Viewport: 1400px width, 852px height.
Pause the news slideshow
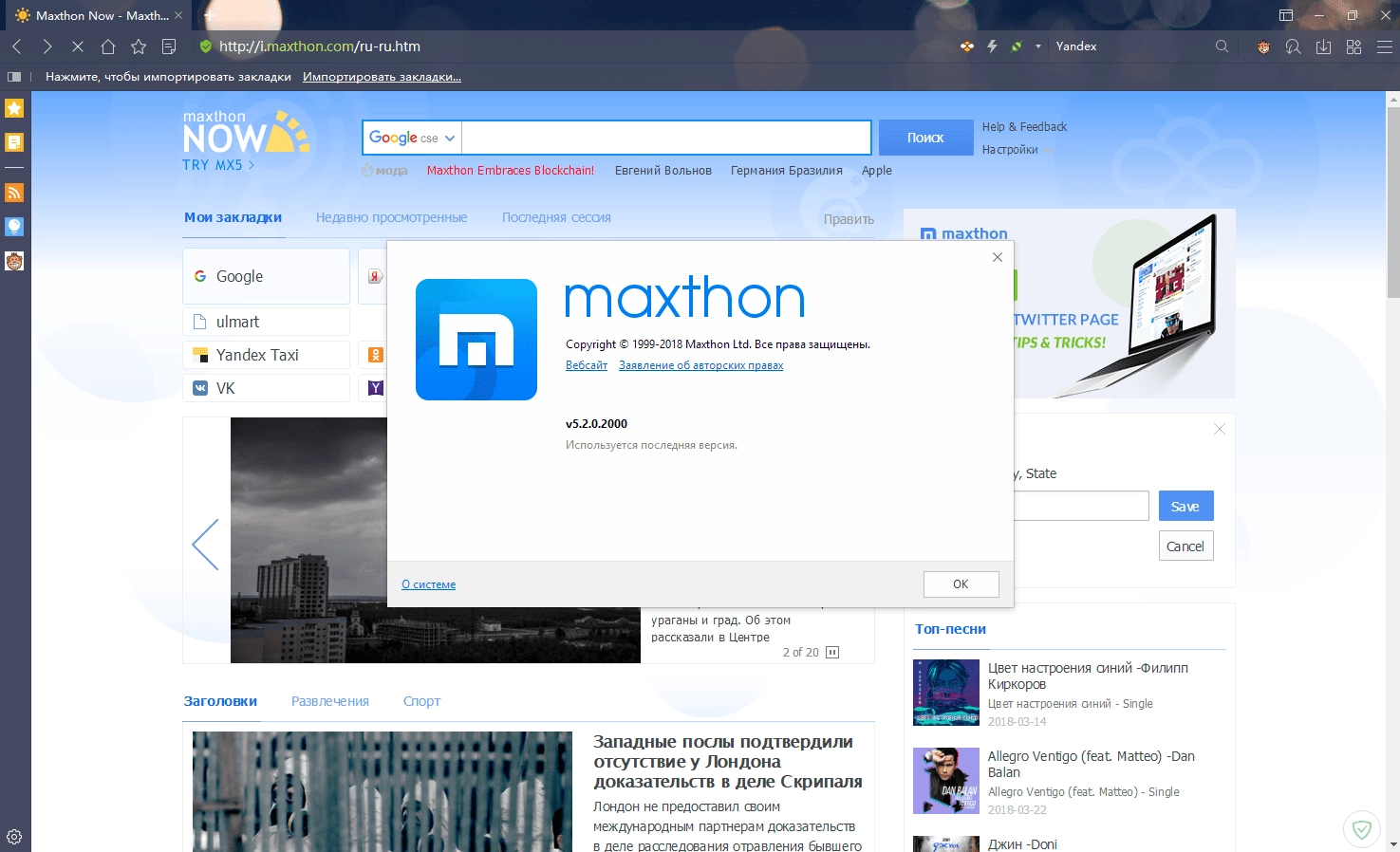(x=832, y=652)
